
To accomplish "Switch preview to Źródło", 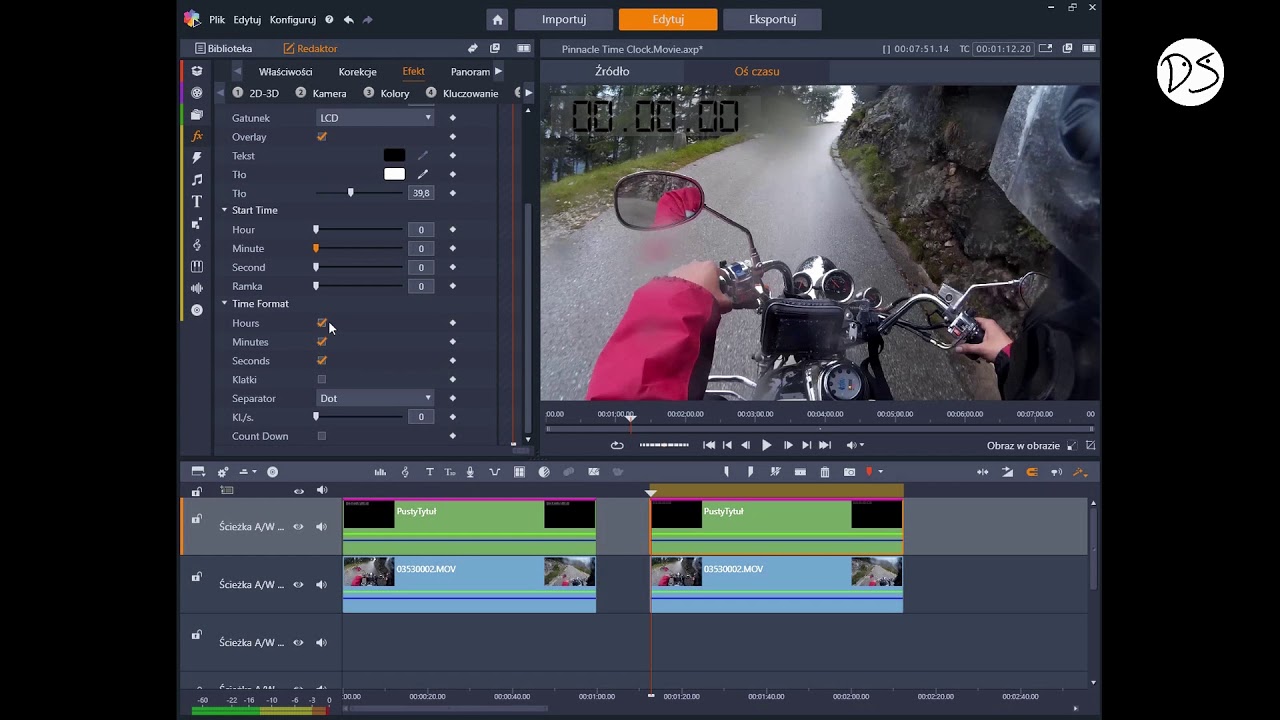I will tap(612, 71).
